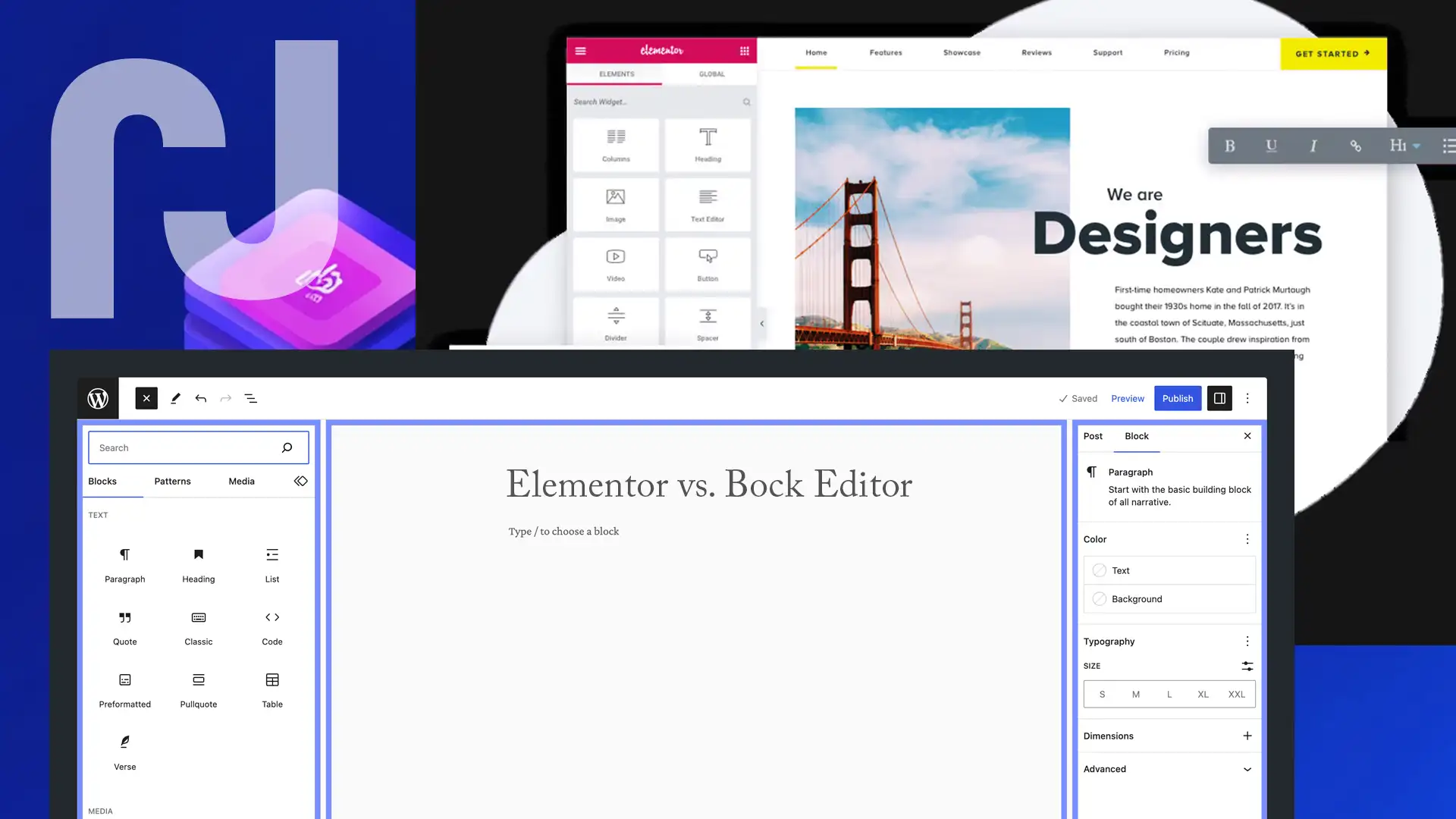The height and width of the screenshot is (819, 1456).
Task: Select font size XL
Action: tap(1203, 694)
